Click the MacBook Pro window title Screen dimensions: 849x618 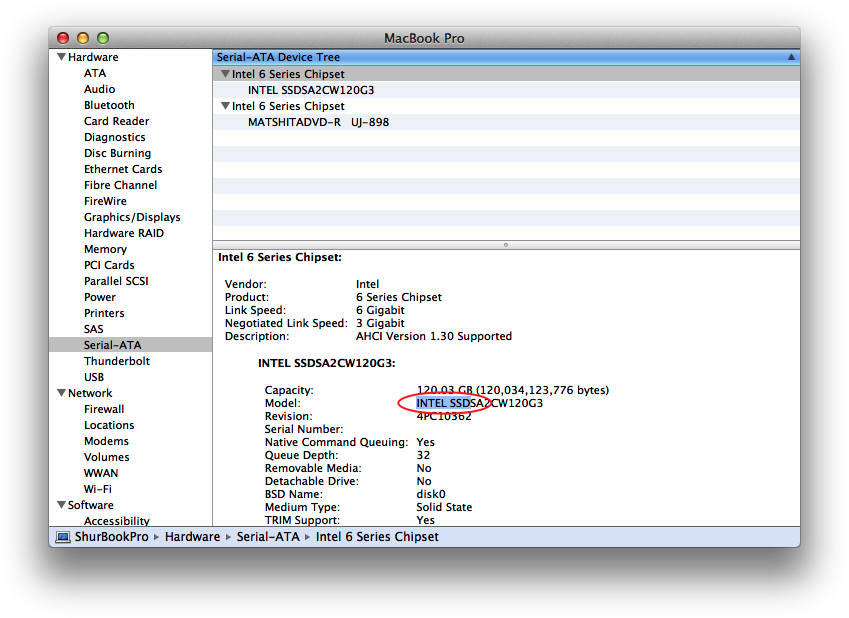424,38
